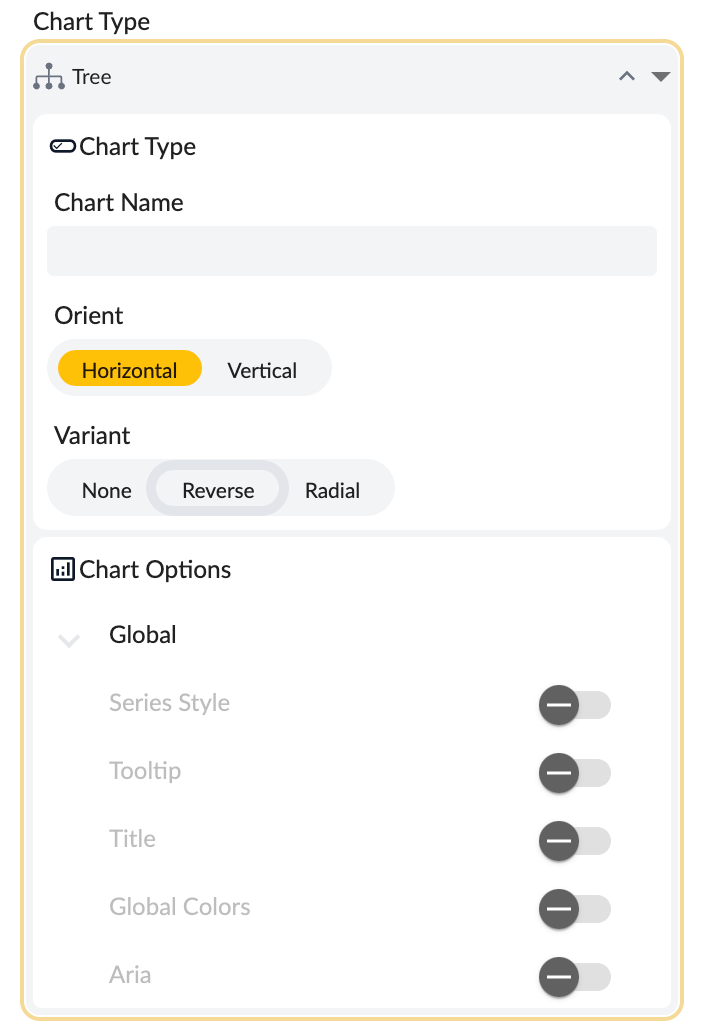Open the chart type dropdown arrow
The width and height of the screenshot is (702, 1036).
click(x=661, y=76)
